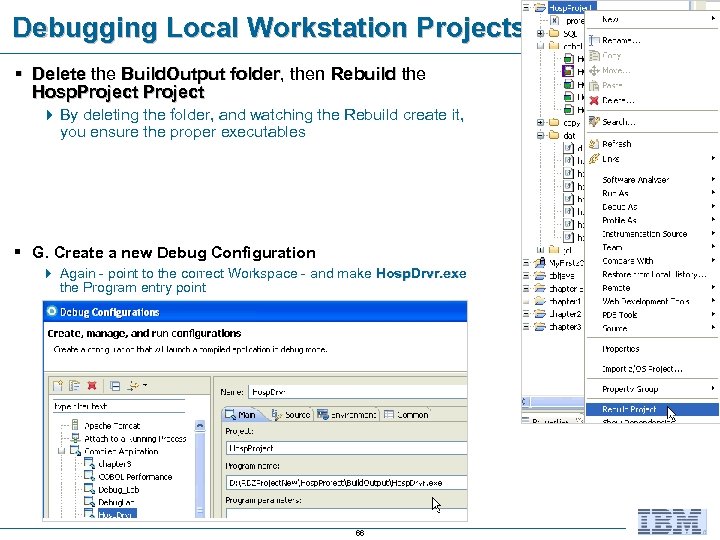Open the Profile As submenu
Viewport: 720px width, 540px height.
pyautogui.click(x=652, y=220)
